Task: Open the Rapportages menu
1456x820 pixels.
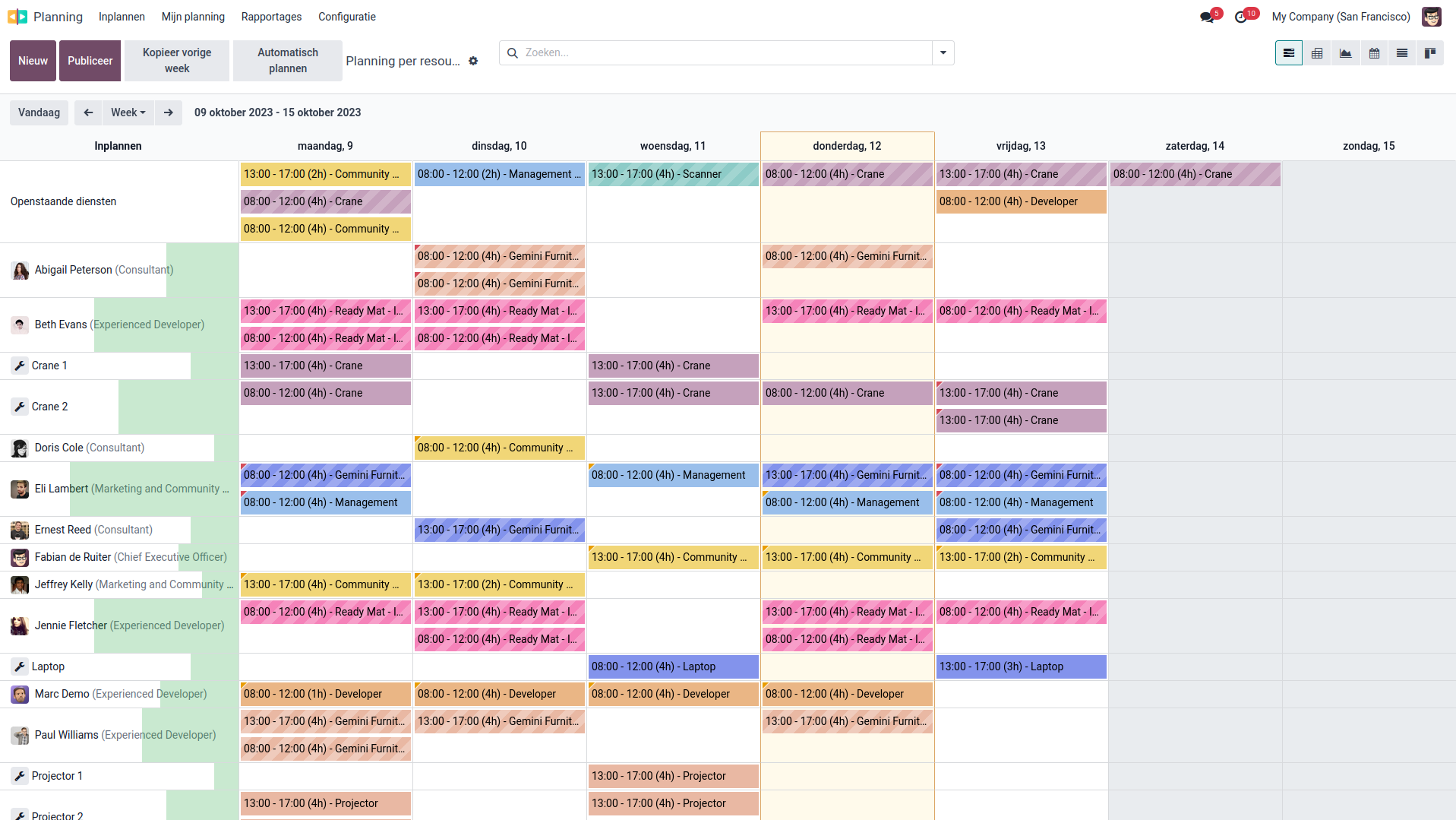Action: [270, 16]
